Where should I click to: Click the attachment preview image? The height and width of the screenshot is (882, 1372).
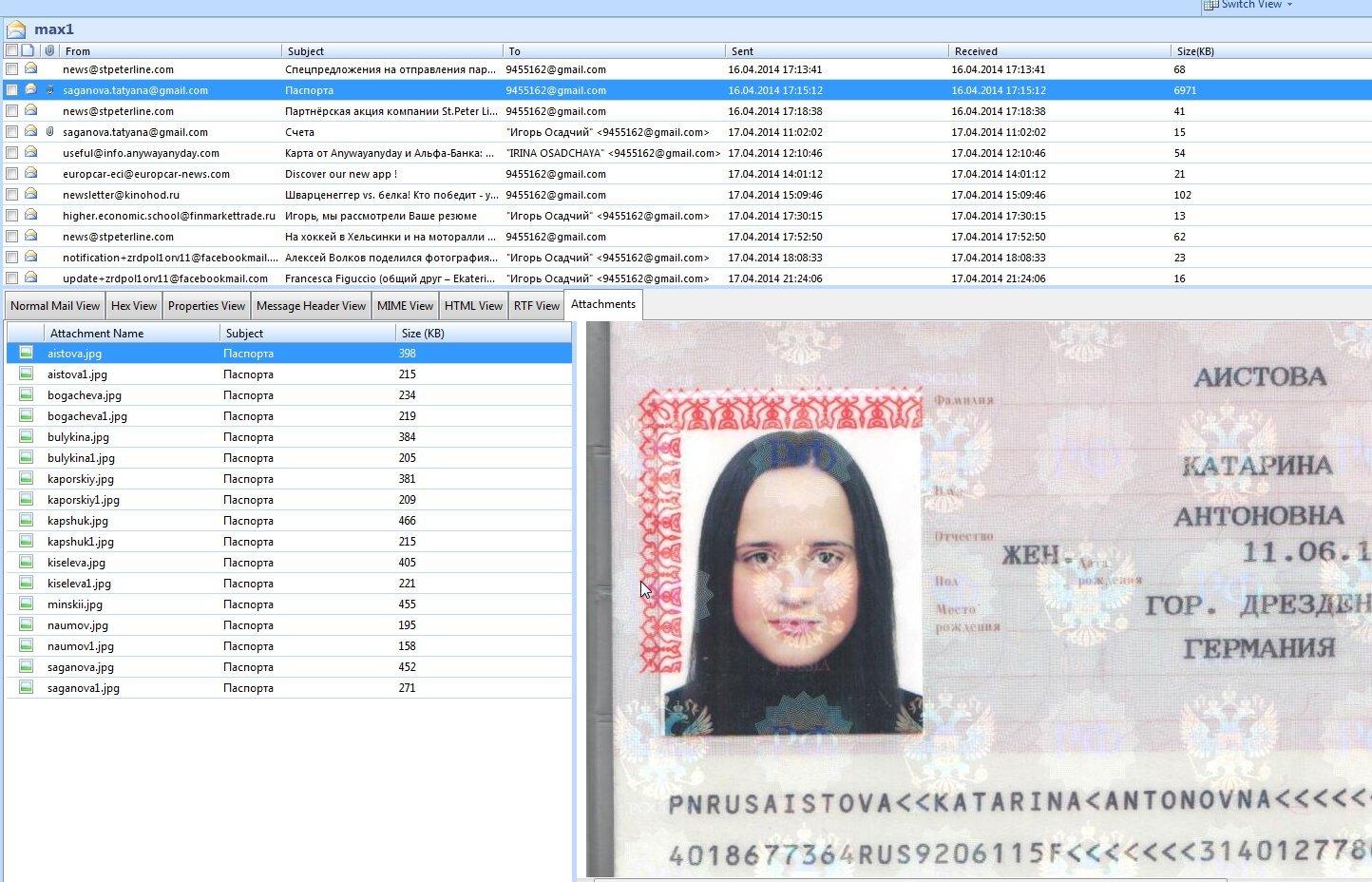coord(979,599)
